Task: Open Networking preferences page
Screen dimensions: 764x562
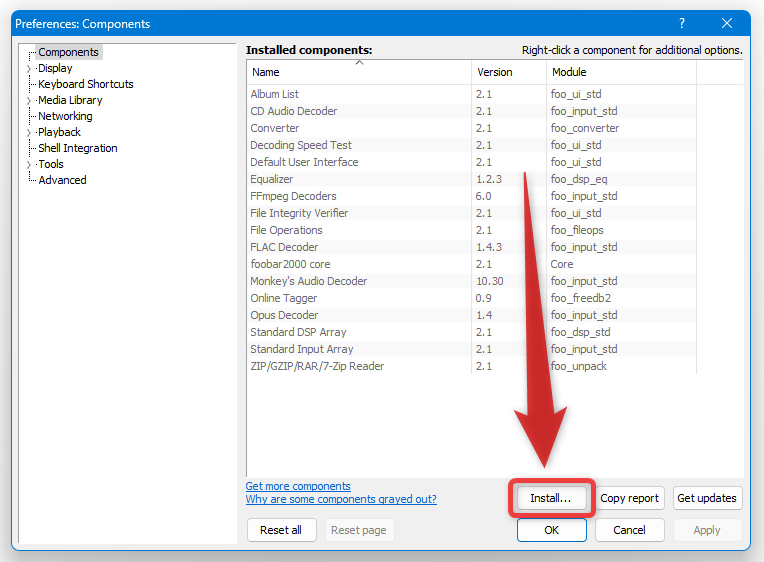Action: click(x=65, y=116)
